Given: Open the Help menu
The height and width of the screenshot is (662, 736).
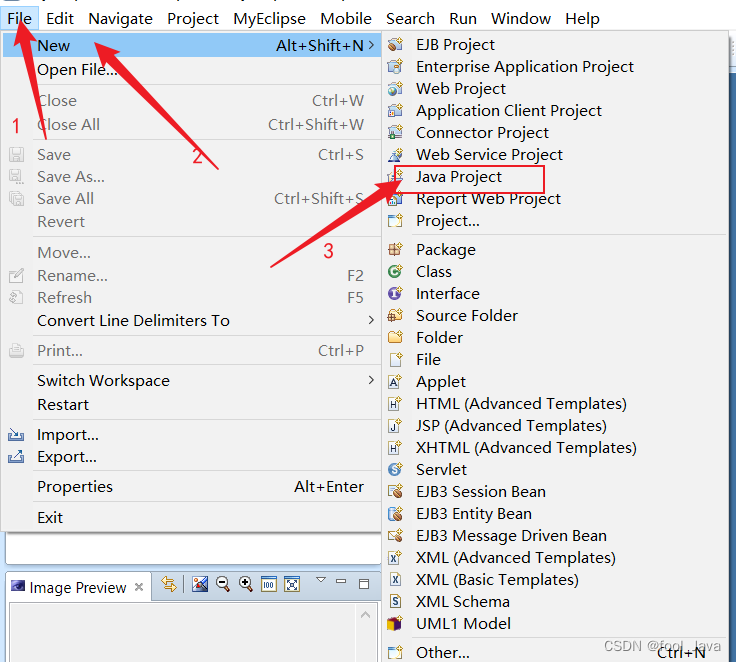Looking at the screenshot, I should pos(582,18).
